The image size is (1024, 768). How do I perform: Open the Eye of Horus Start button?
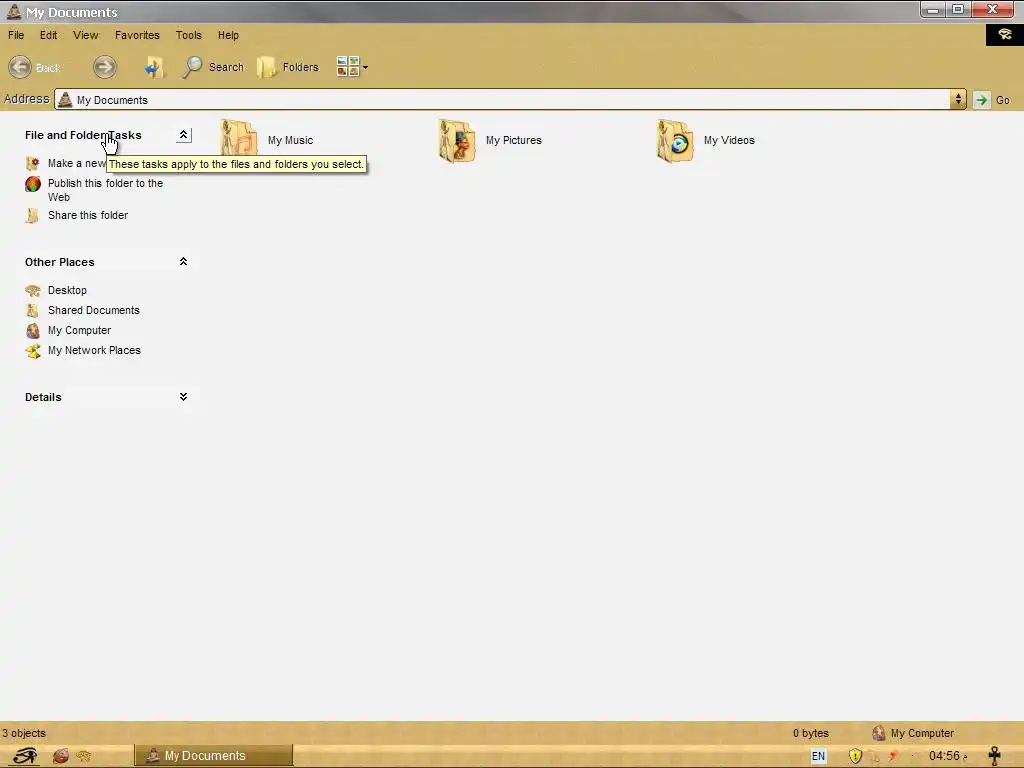click(25, 756)
